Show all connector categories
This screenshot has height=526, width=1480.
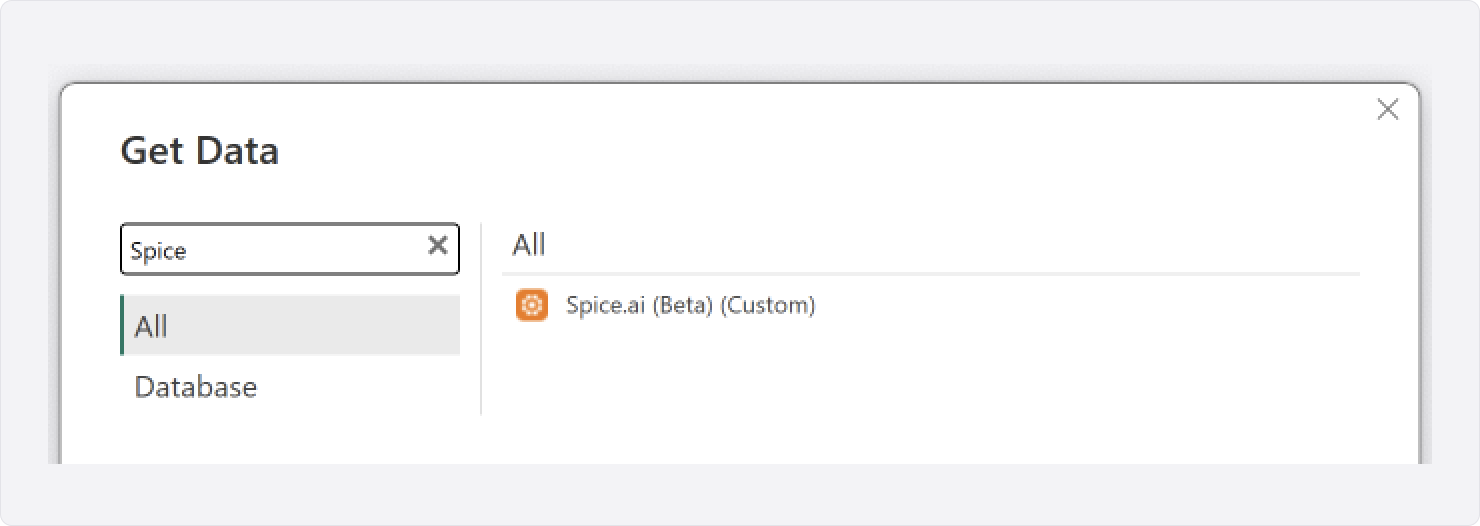click(x=290, y=325)
